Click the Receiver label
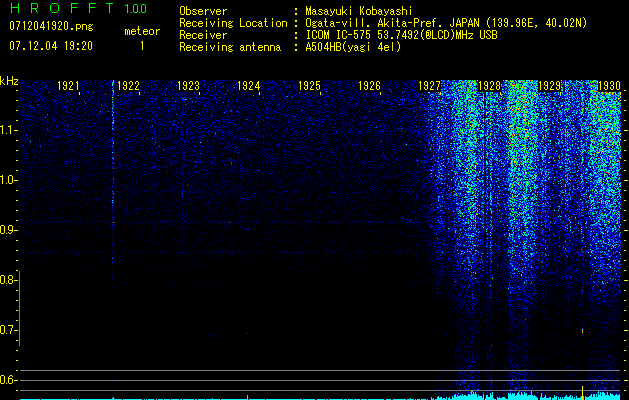 pyautogui.click(x=203, y=35)
